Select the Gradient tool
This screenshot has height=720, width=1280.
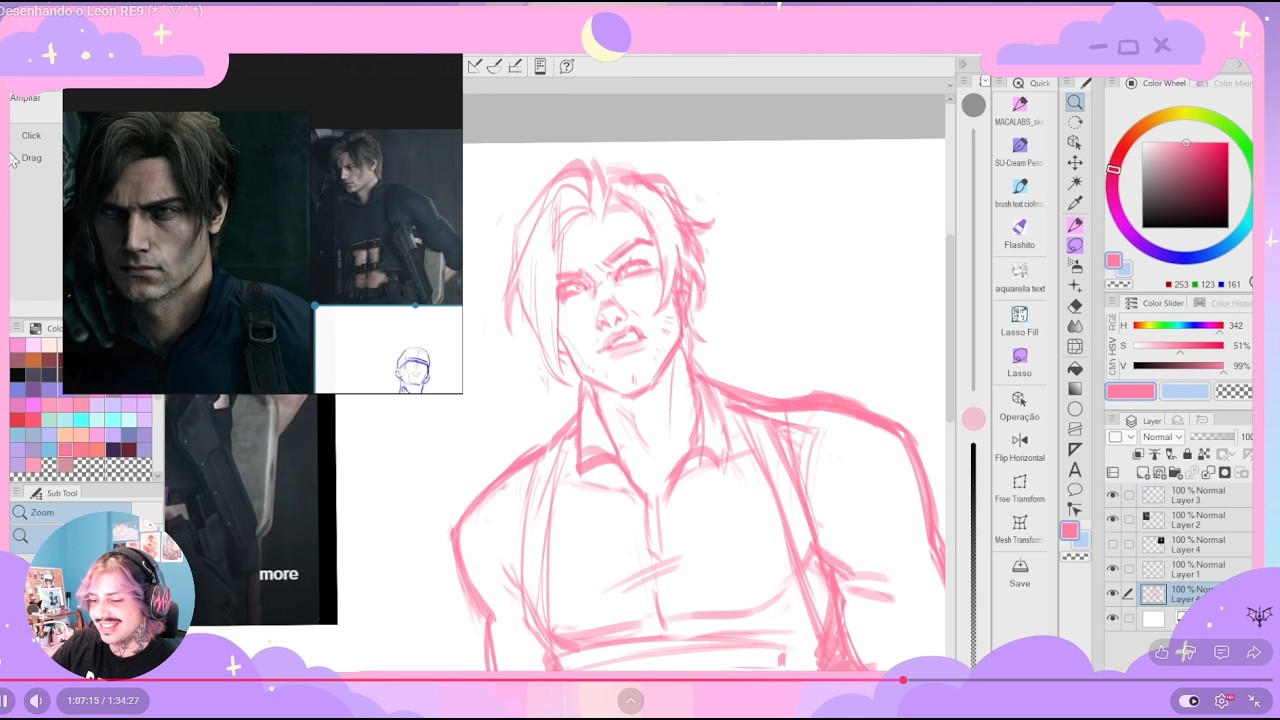pos(1075,388)
